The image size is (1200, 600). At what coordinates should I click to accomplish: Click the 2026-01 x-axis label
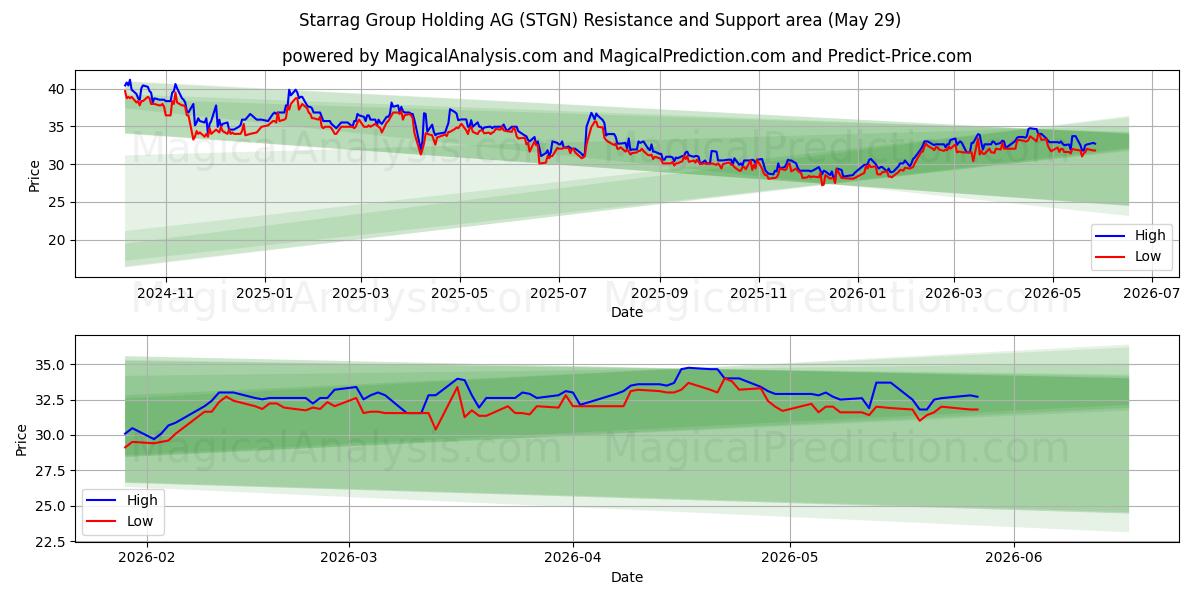coord(857,293)
